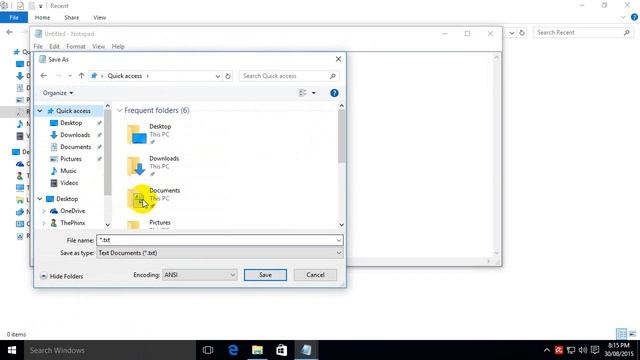Screen dimensions: 640x360
Task: Select Music in the navigation tree
Action: coord(68,171)
